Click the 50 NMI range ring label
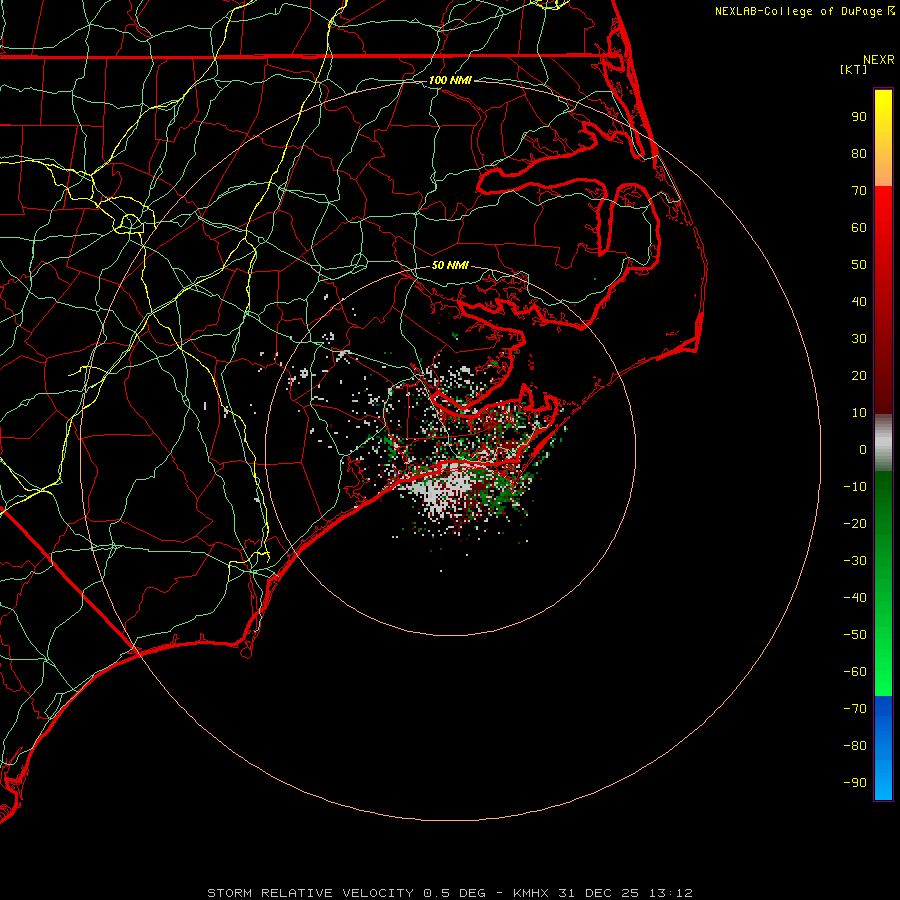The height and width of the screenshot is (900, 900). [x=450, y=265]
